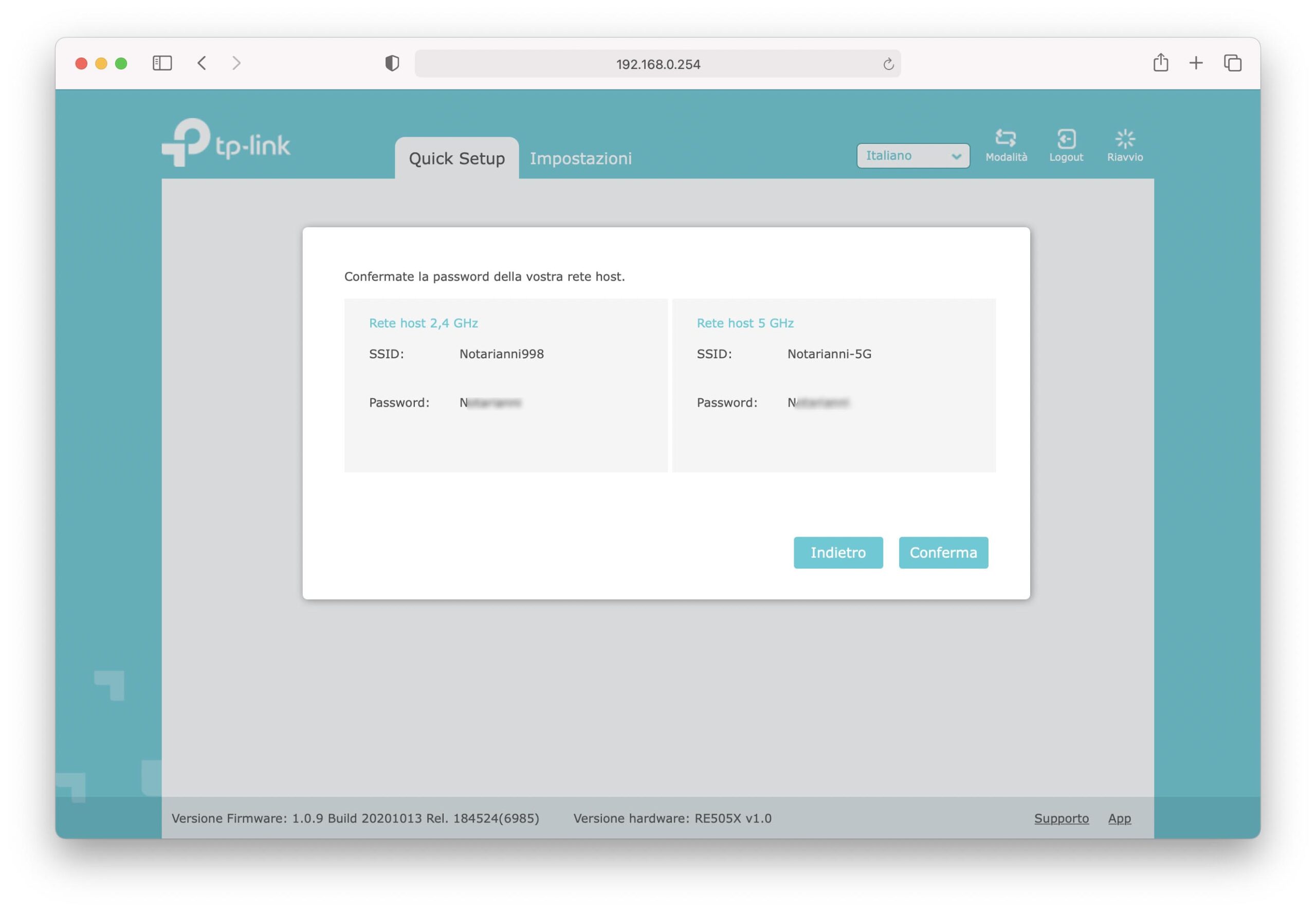Click the browser forward arrow
This screenshot has width=1316, height=912.
[x=236, y=63]
